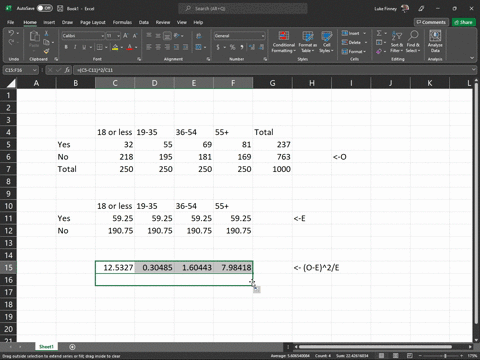This screenshot has height=360, width=480.
Task: Click the Wrap Text icon
Action: tap(199, 36)
